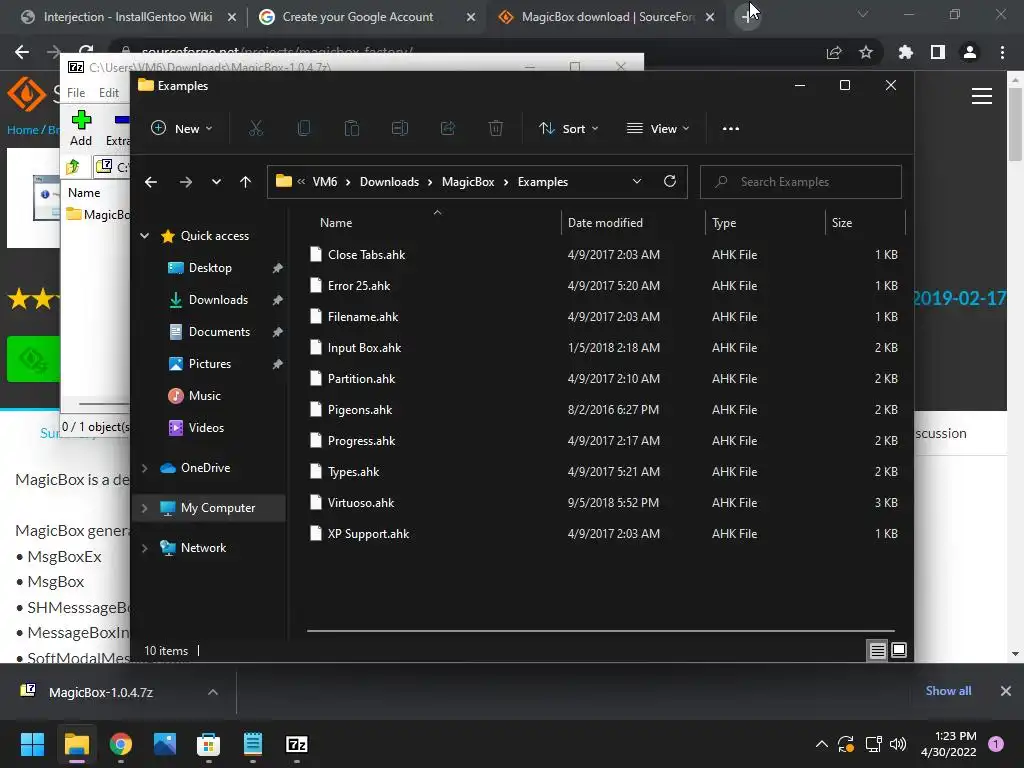The image size is (1024, 768).
Task: Click the Add button in 7-Zip window
Action: [81, 128]
